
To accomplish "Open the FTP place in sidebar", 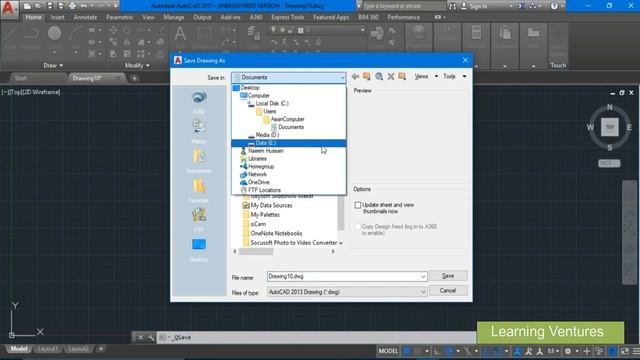I will [199, 220].
